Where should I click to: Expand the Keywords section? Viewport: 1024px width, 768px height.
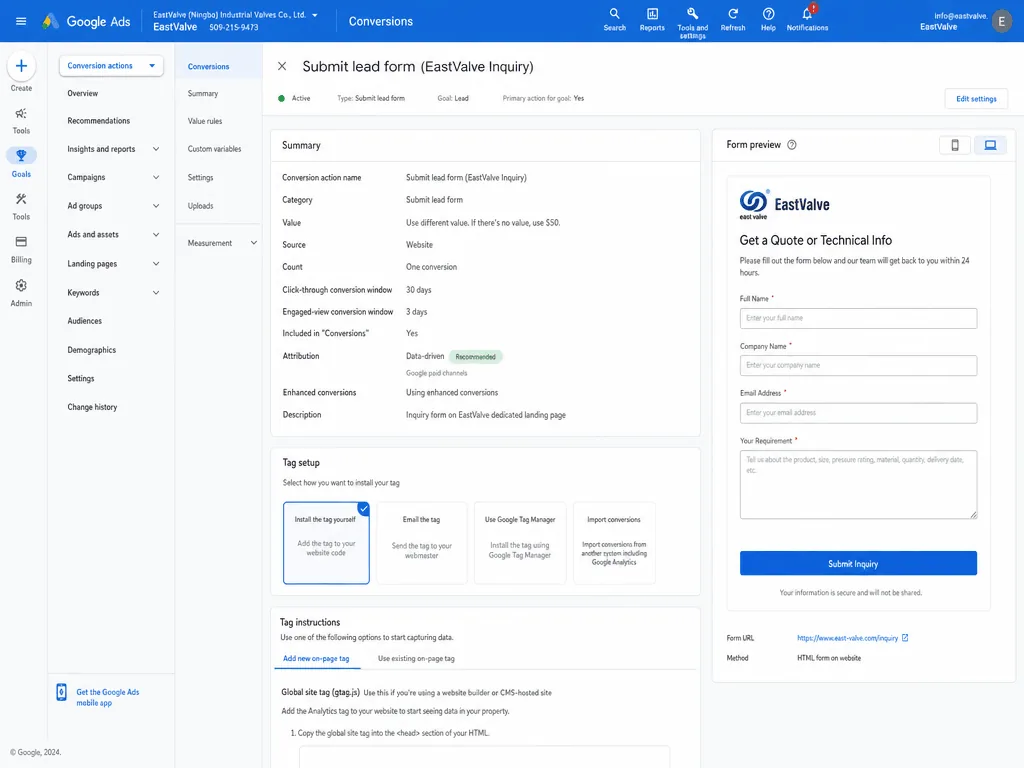coord(156,293)
